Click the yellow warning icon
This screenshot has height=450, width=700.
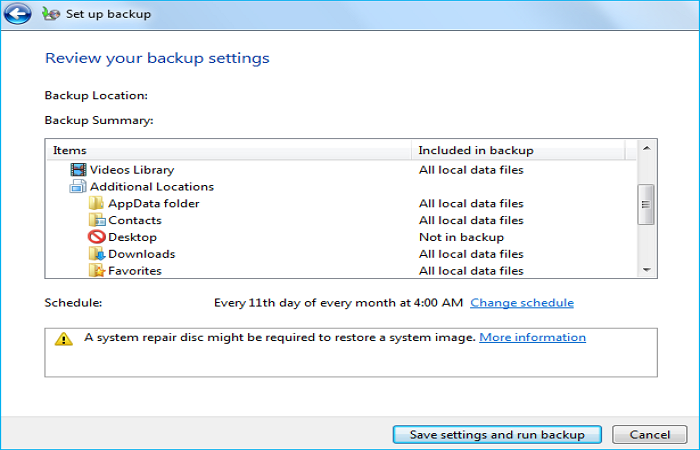click(64, 339)
